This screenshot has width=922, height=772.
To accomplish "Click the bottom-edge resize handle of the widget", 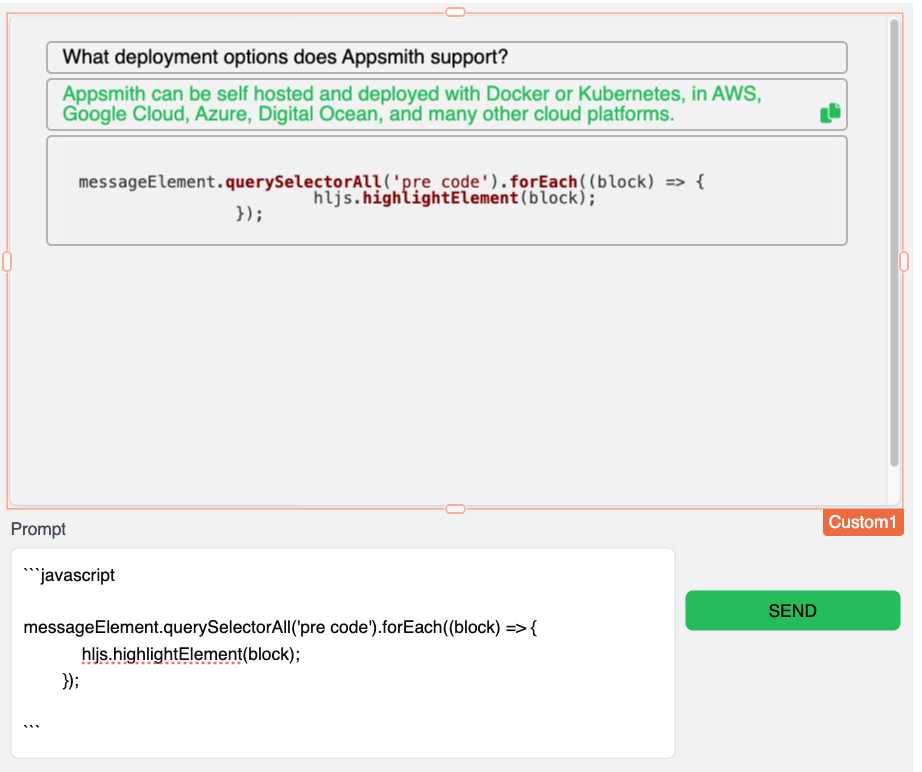I will (455, 509).
